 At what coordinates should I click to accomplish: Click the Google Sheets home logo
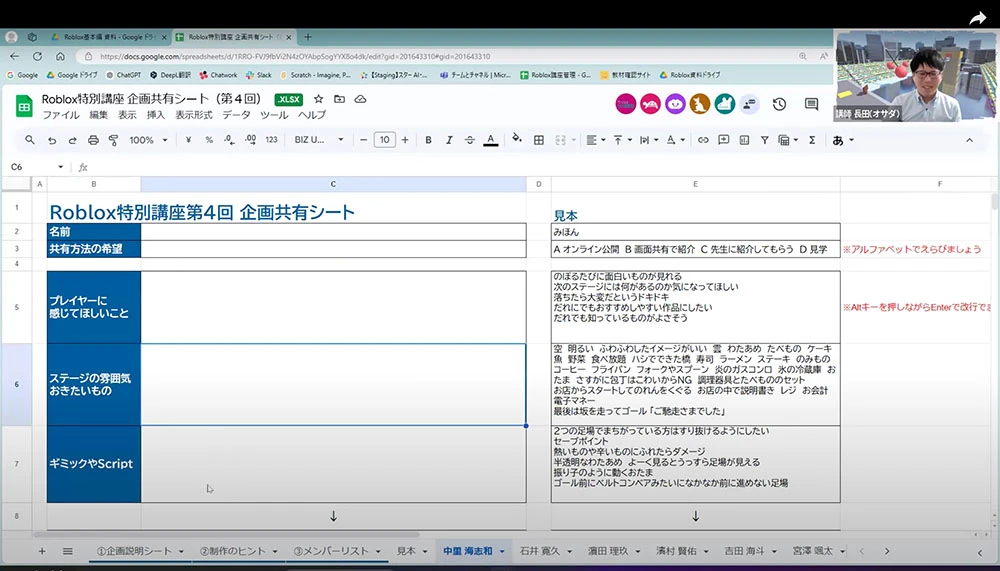24,106
